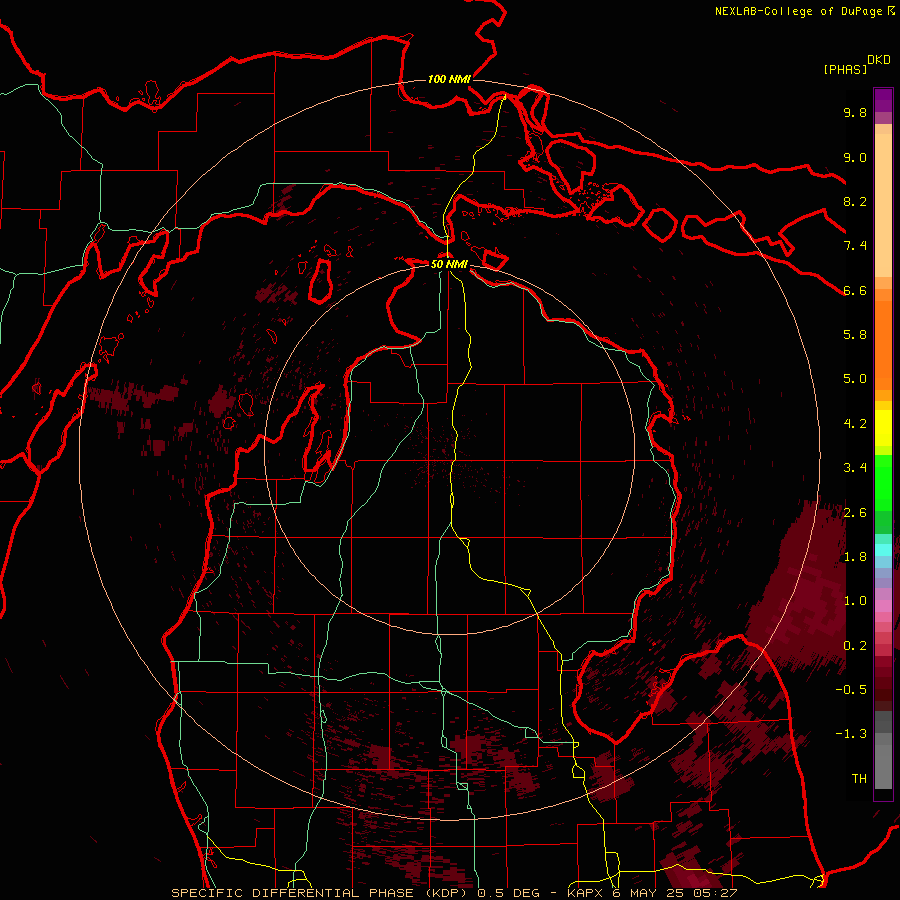Viewport: 900px width, 900px height.
Task: Select the 0.2 scale value
Action: [855, 646]
